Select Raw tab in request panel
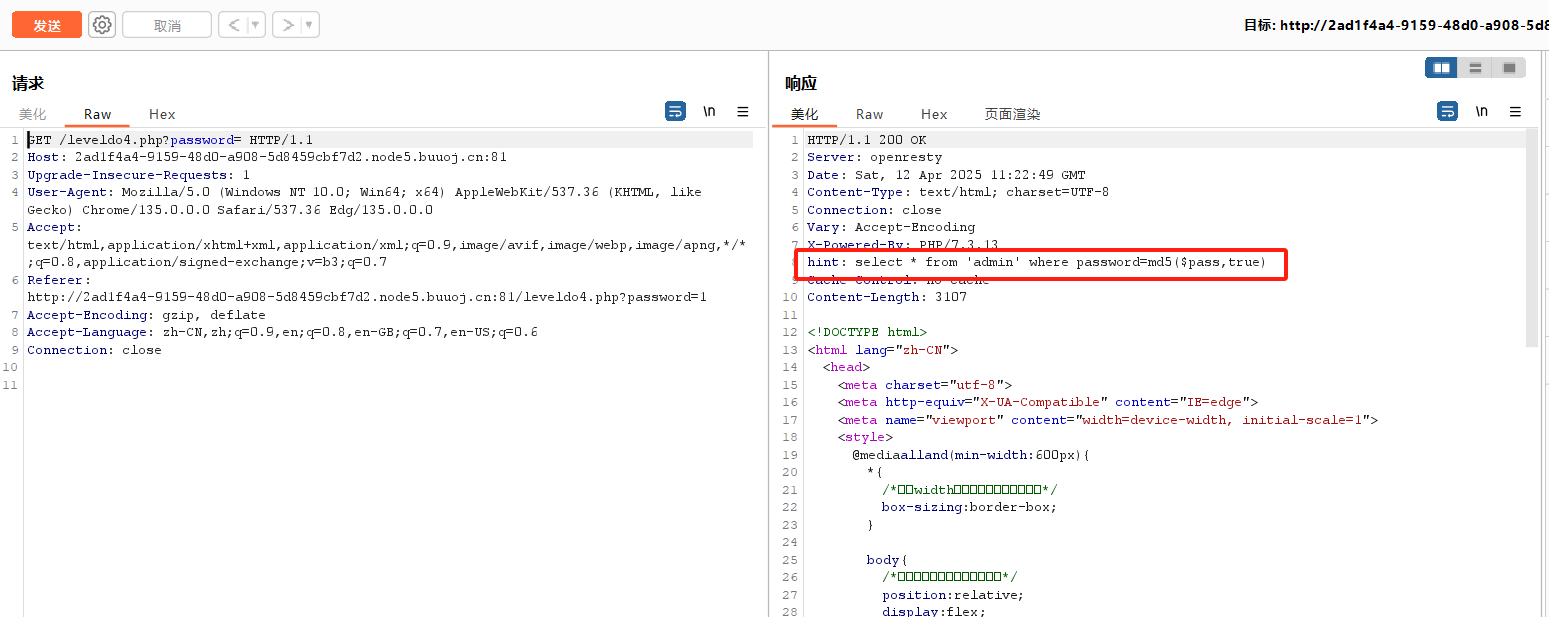Screen dimensions: 1549x617 [98, 114]
